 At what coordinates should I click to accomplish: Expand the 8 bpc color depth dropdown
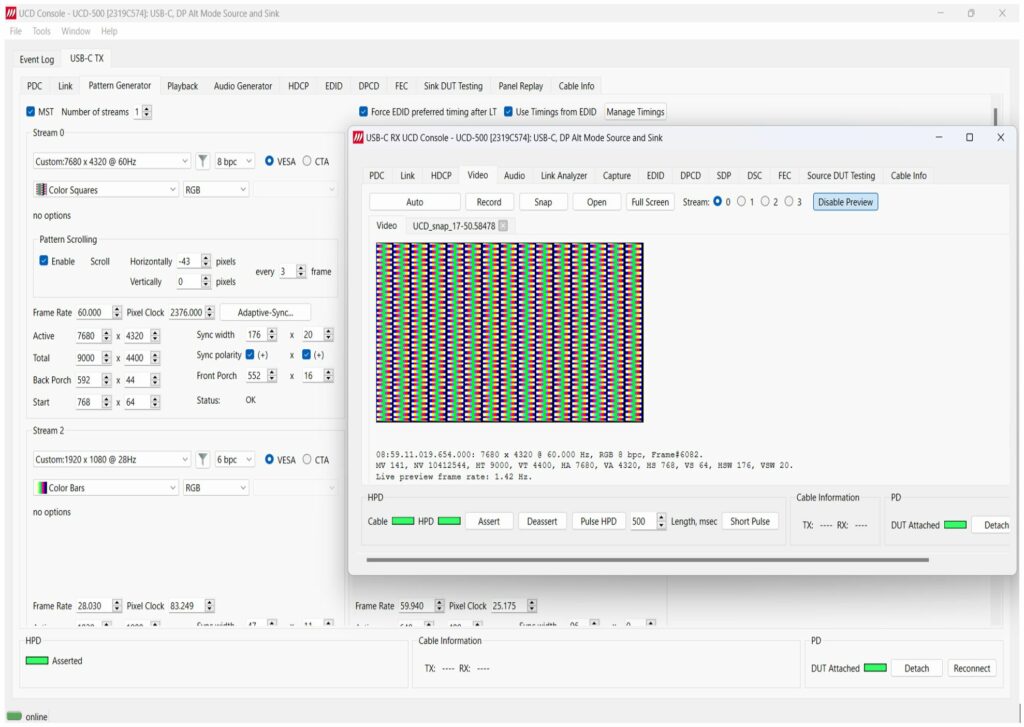pyautogui.click(x=236, y=161)
